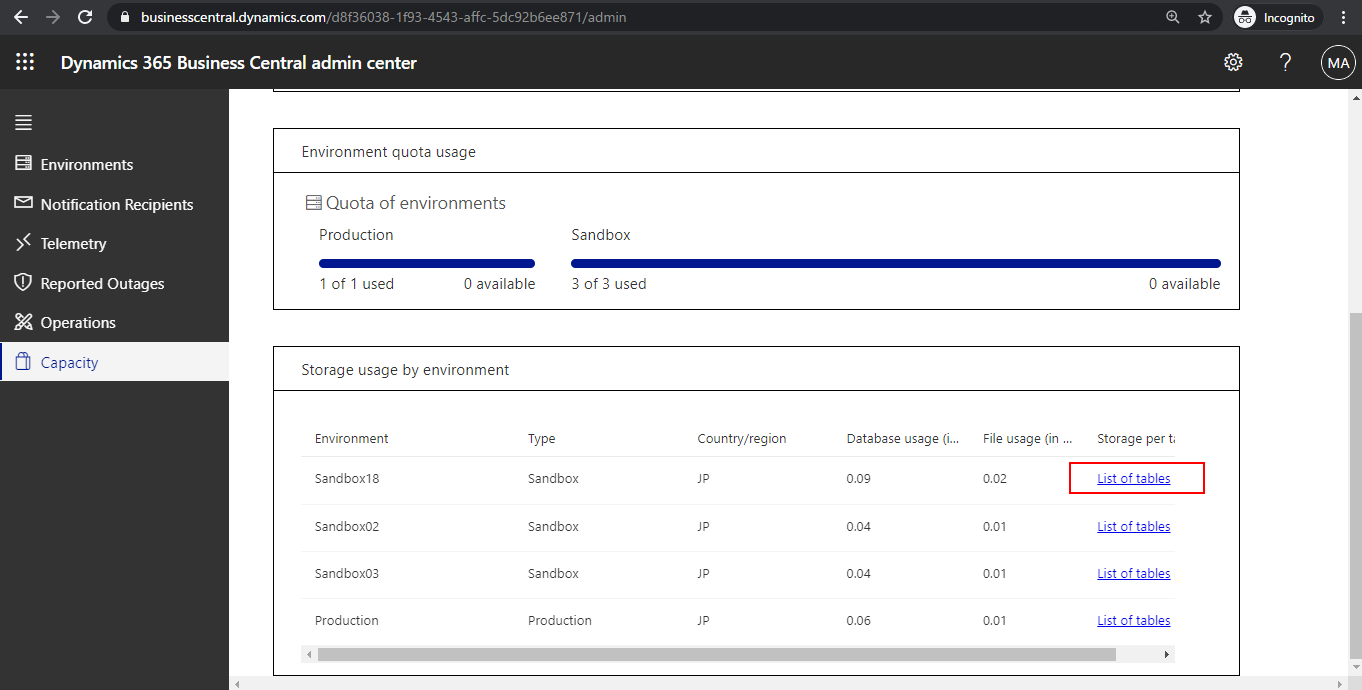Viewport: 1362px width, 690px height.
Task: Bookmark the page via the star icon
Action: point(1205,16)
